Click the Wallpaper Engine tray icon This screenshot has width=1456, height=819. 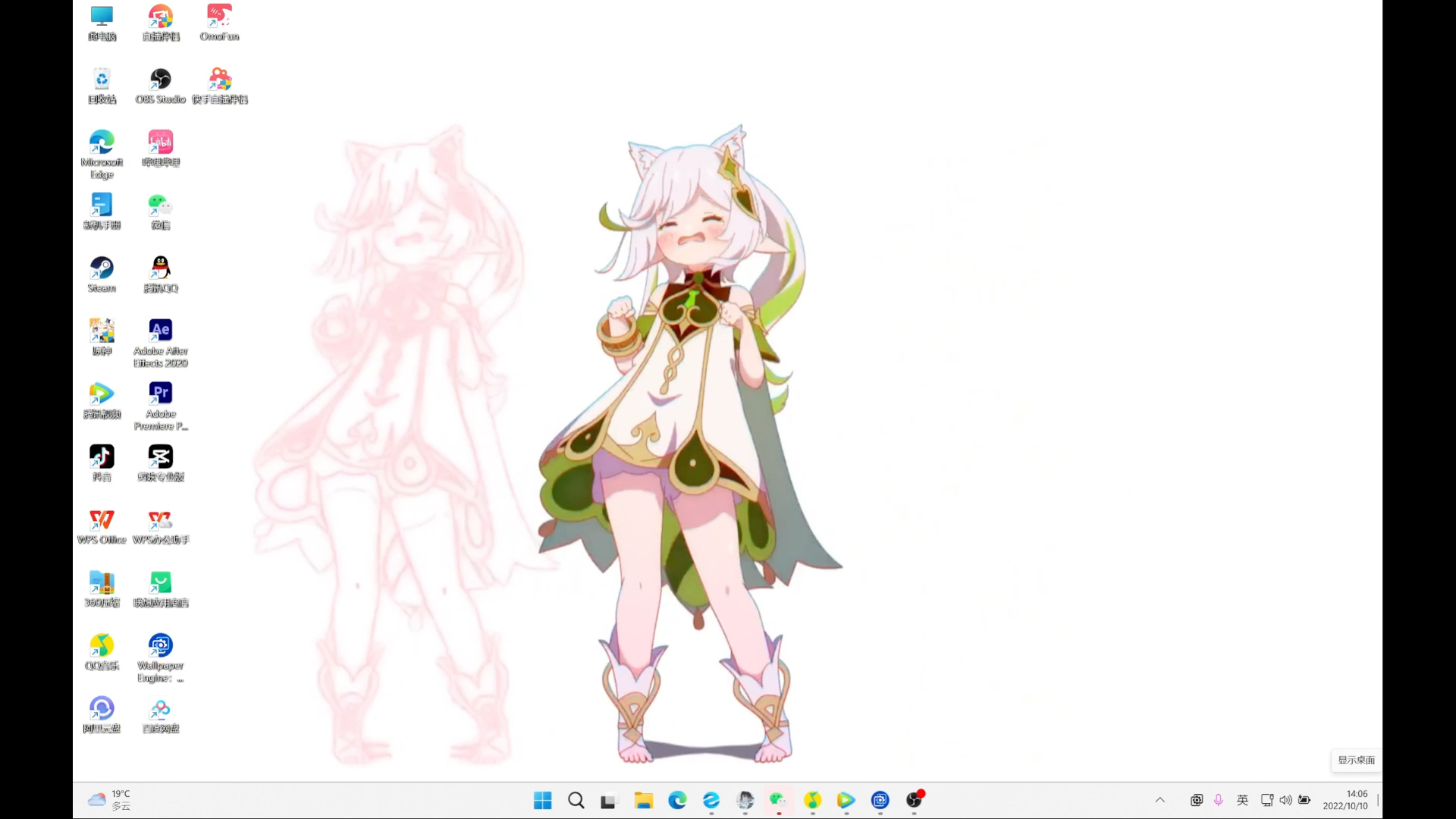[x=1197, y=800]
